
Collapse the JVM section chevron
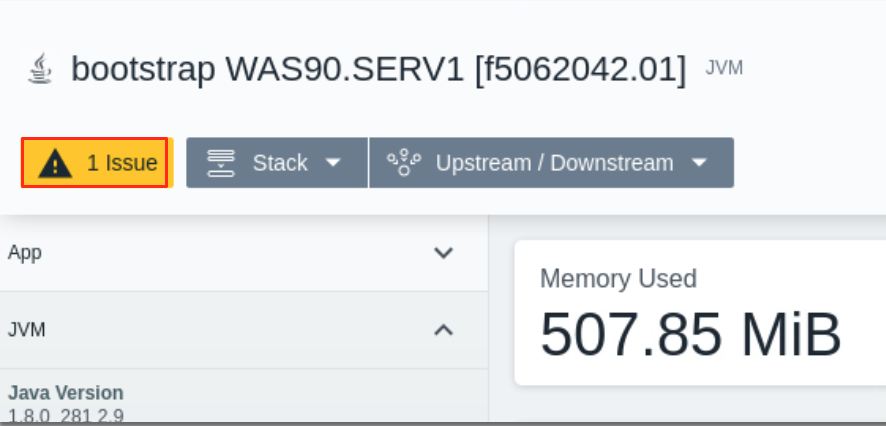pos(443,330)
